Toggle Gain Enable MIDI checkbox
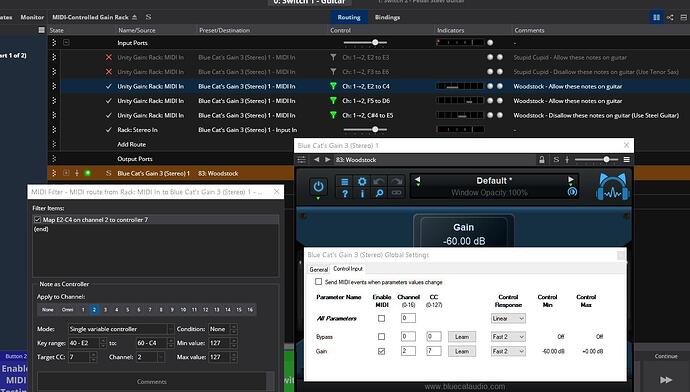 click(x=382, y=351)
